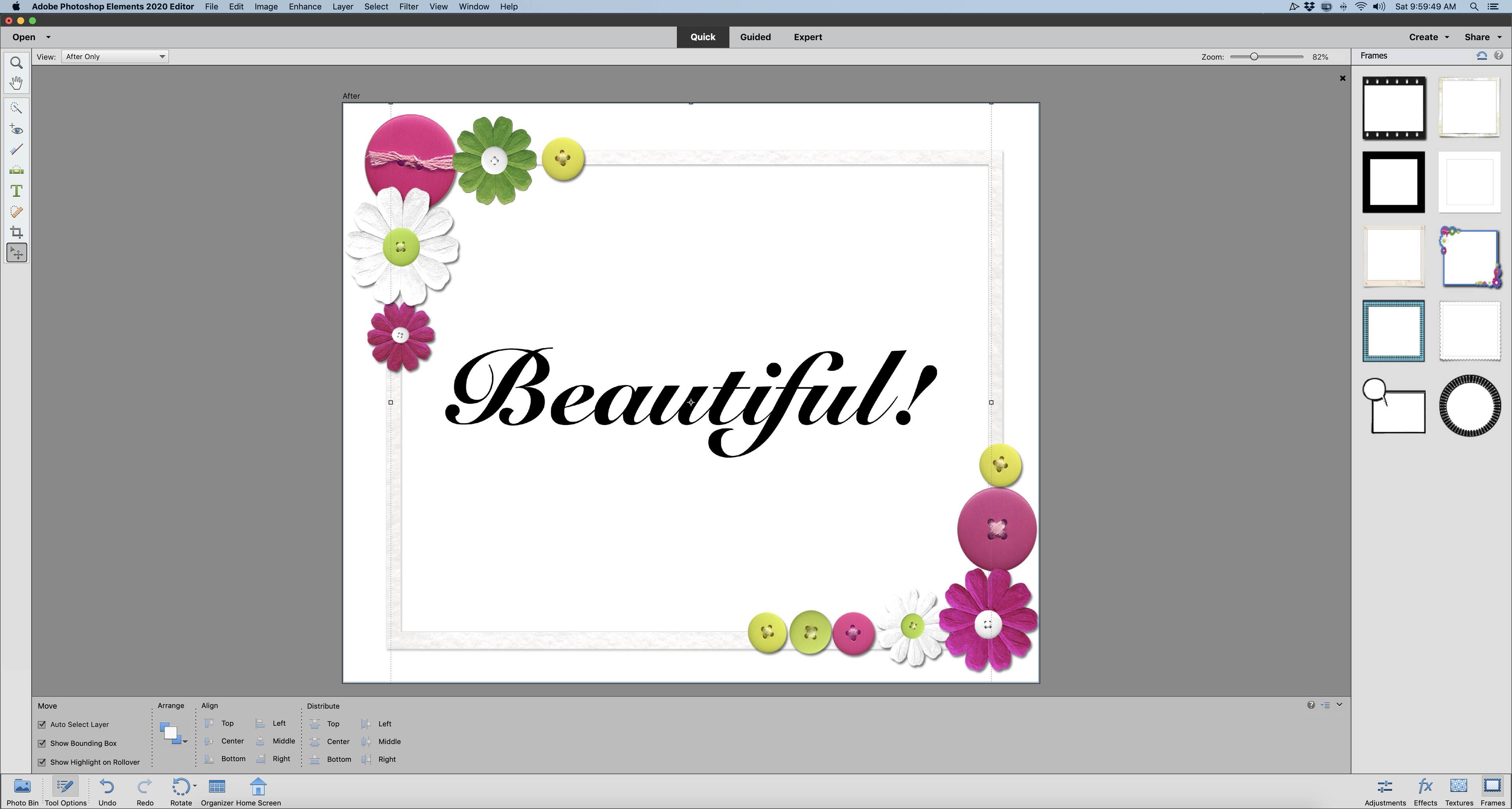
Task: Disable Show Highlight on Rollover
Action: pyautogui.click(x=42, y=762)
